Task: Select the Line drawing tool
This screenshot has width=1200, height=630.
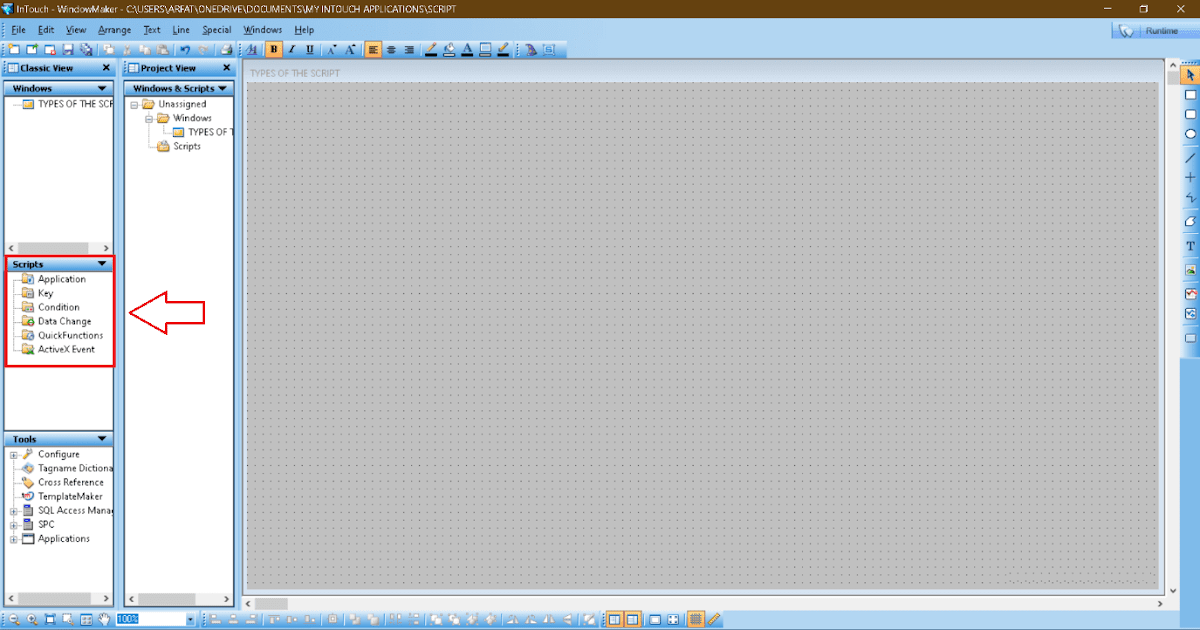Action: (x=1190, y=157)
